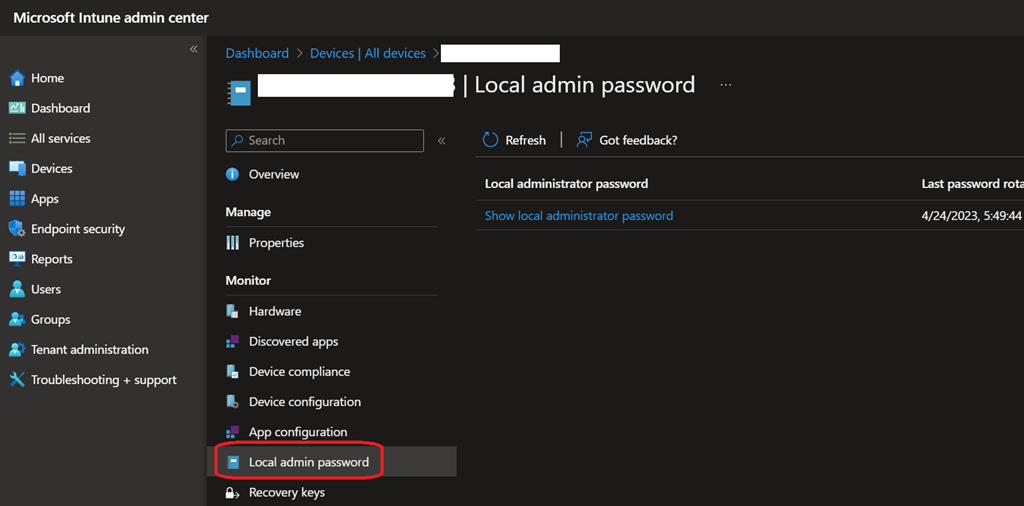Click the Apps grid icon

coord(16,199)
